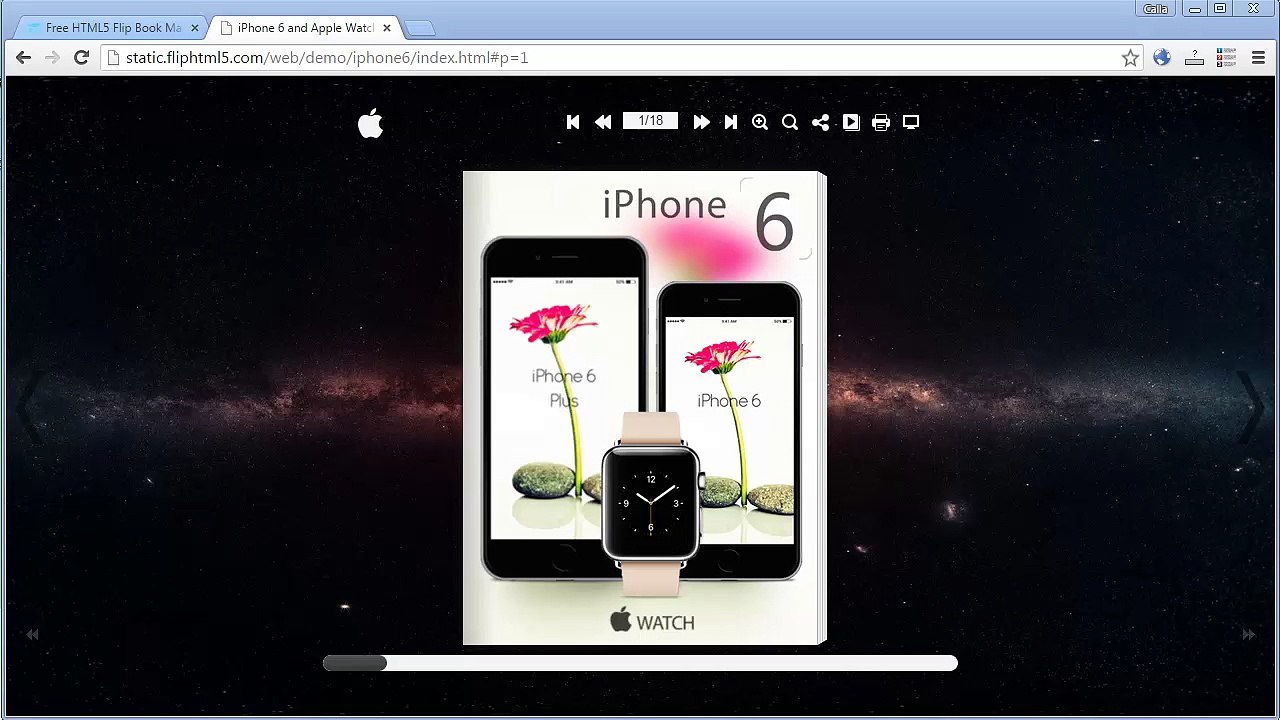This screenshot has width=1280, height=720.
Task: Start auto flip slideshow playback
Action: tap(851, 122)
